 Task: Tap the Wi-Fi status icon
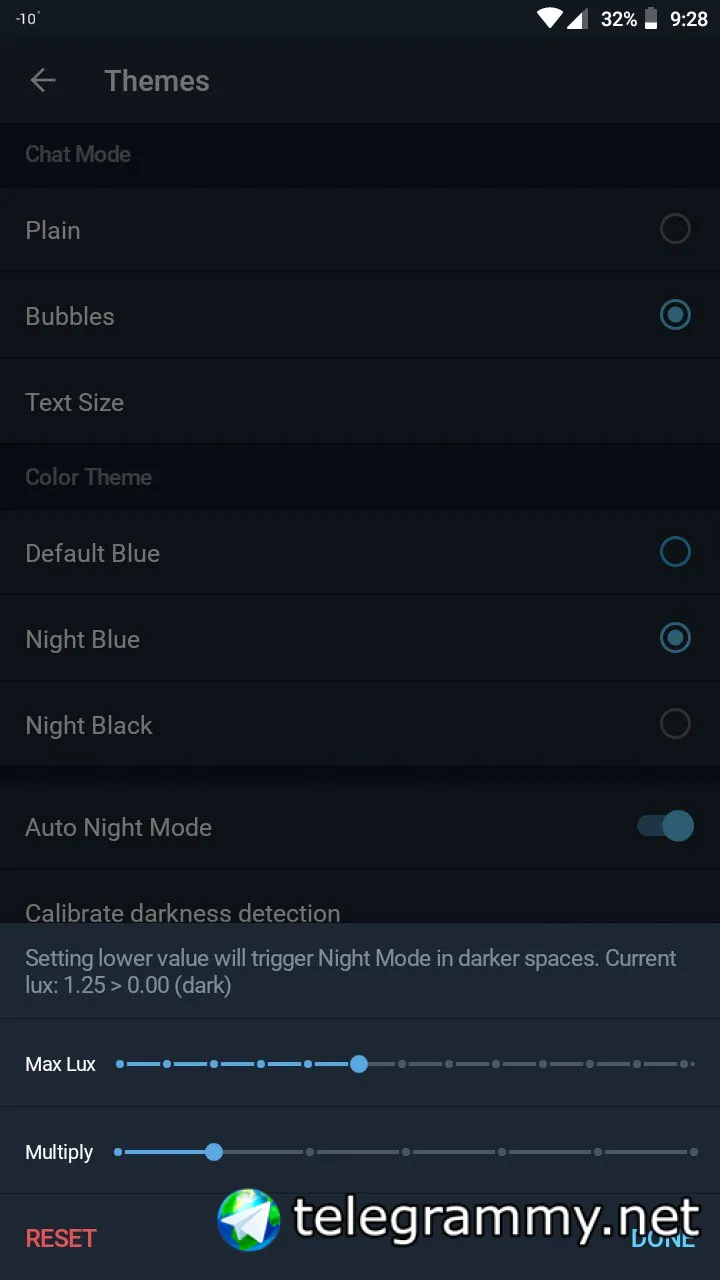click(549, 18)
